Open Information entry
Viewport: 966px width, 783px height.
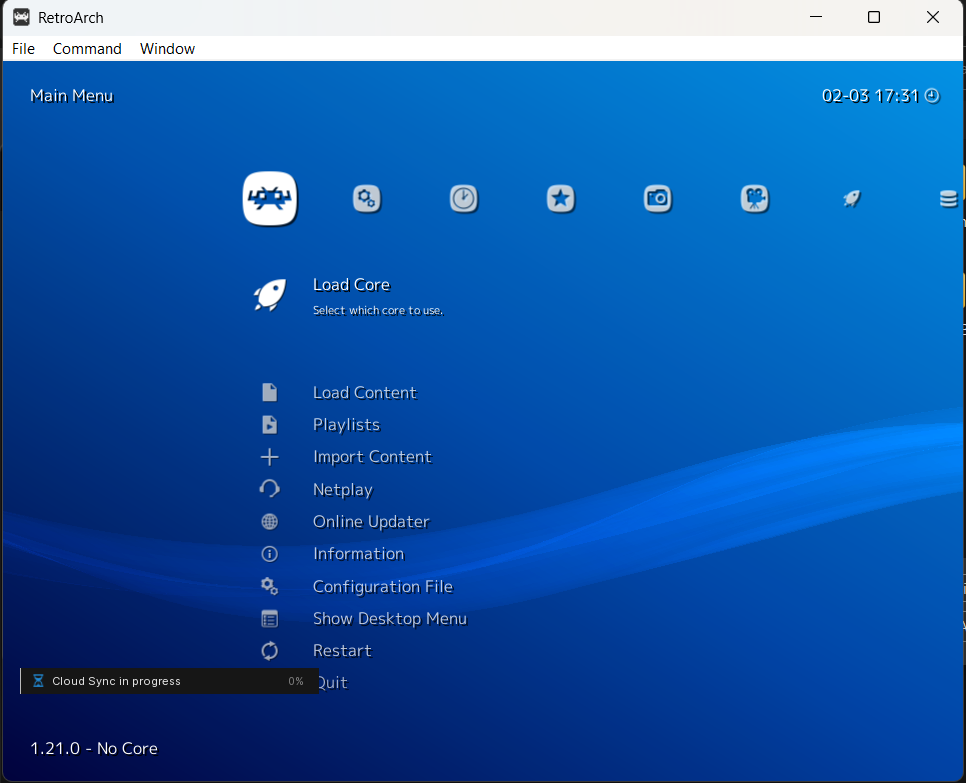coord(359,553)
